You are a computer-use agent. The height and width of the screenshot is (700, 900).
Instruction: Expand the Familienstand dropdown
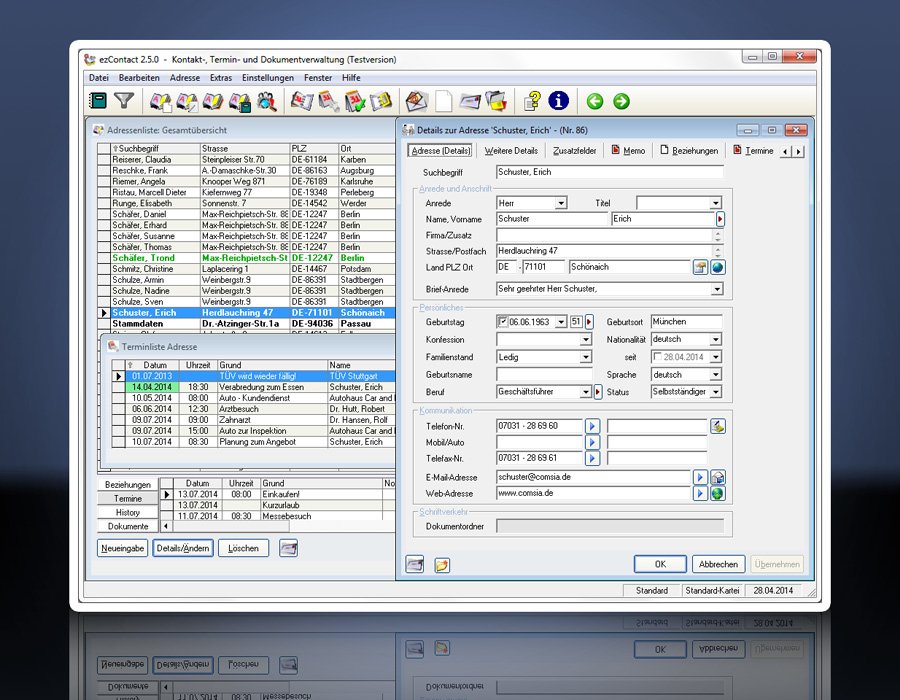coord(586,357)
